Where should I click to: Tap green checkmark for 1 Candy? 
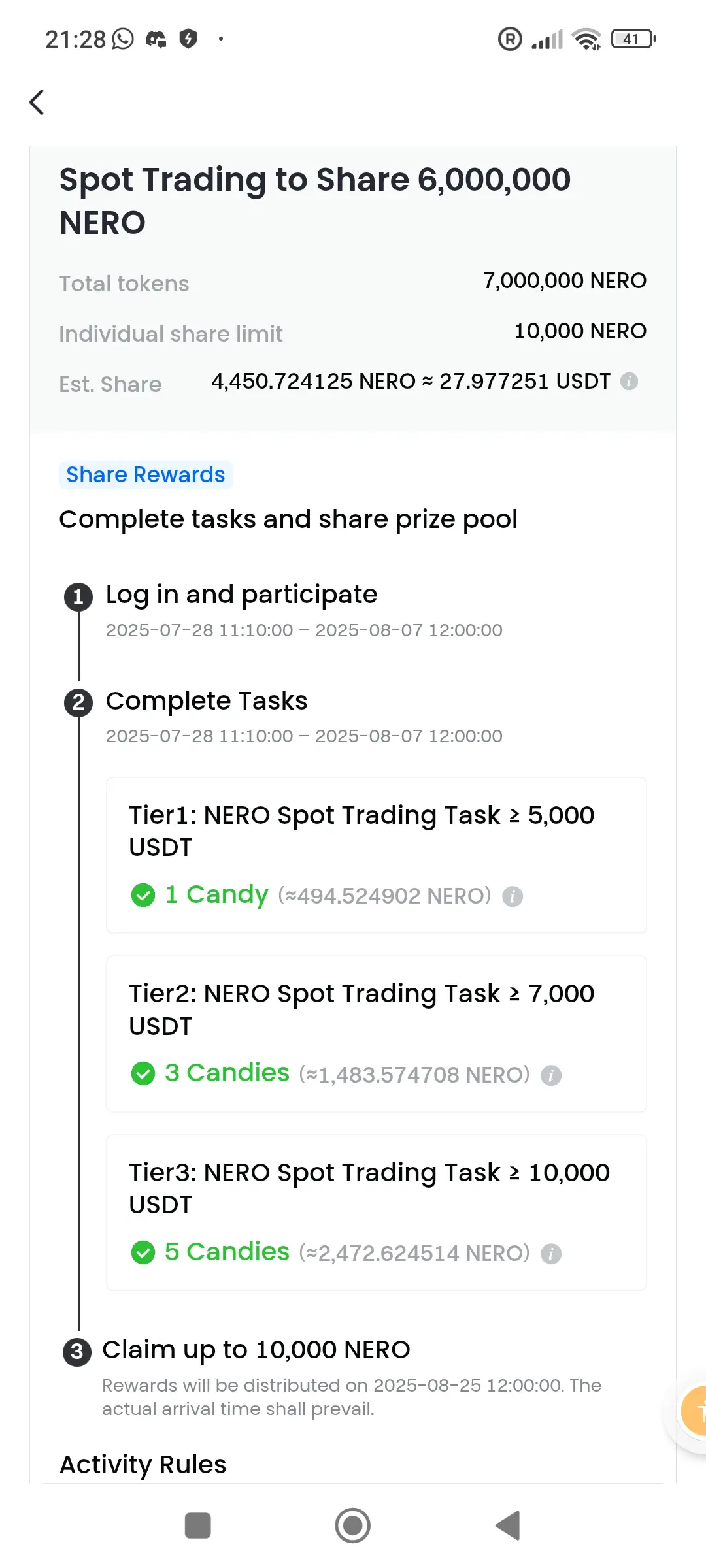tap(143, 895)
